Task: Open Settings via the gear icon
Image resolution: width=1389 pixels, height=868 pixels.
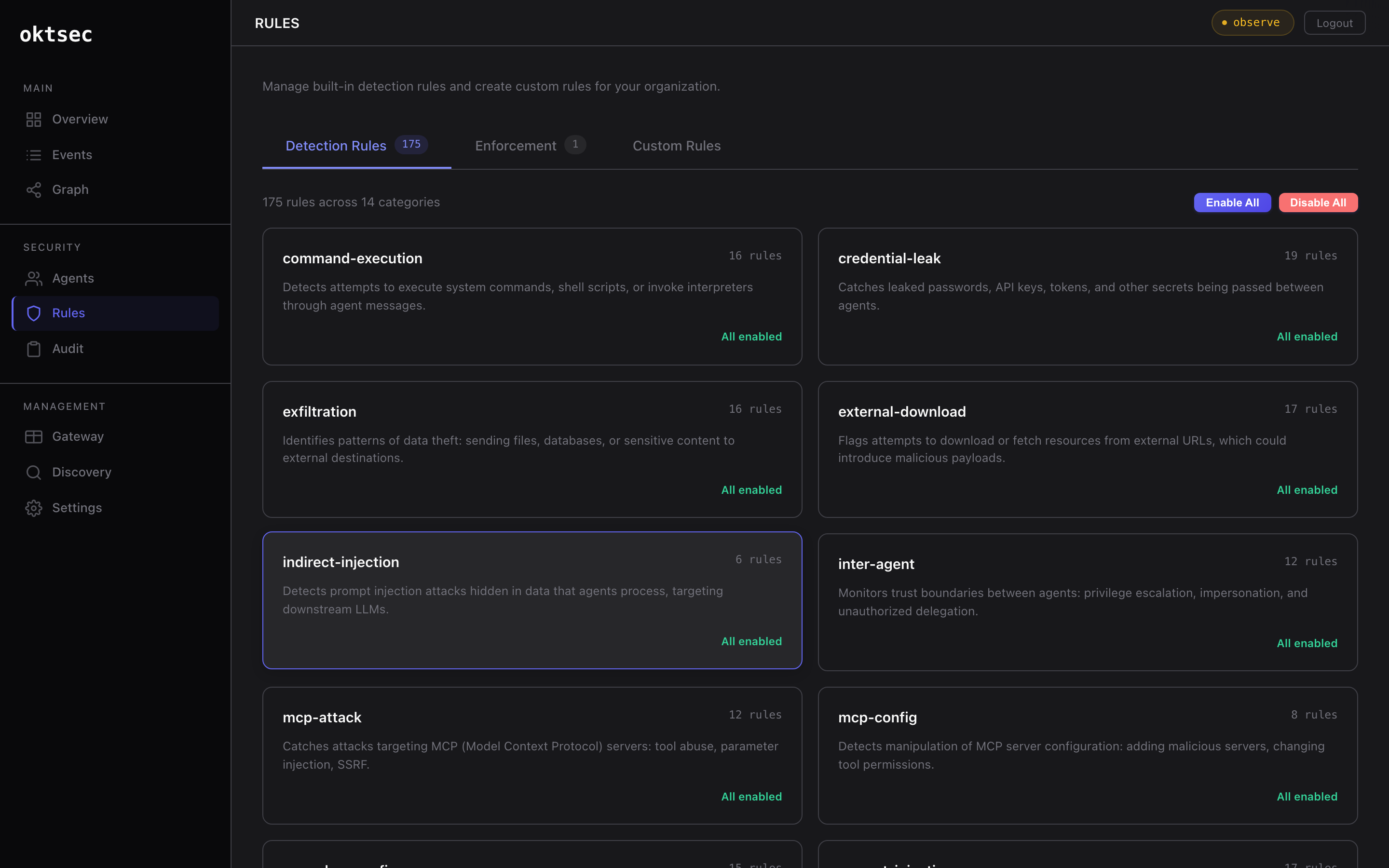Action: coord(33,507)
